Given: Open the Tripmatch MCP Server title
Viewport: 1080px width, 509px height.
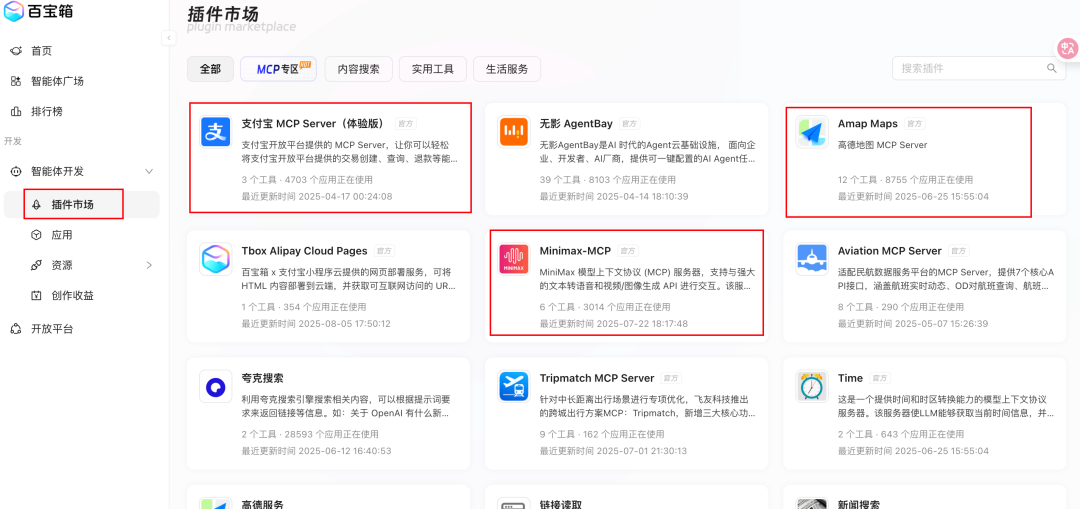Looking at the screenshot, I should [x=596, y=378].
